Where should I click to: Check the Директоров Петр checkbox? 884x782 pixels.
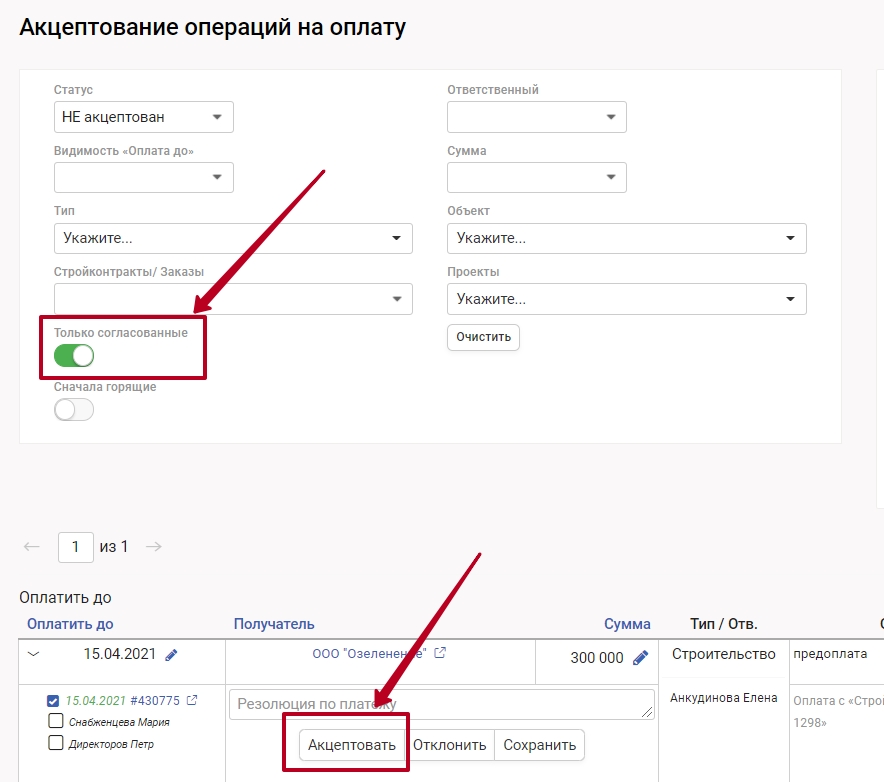click(56, 743)
